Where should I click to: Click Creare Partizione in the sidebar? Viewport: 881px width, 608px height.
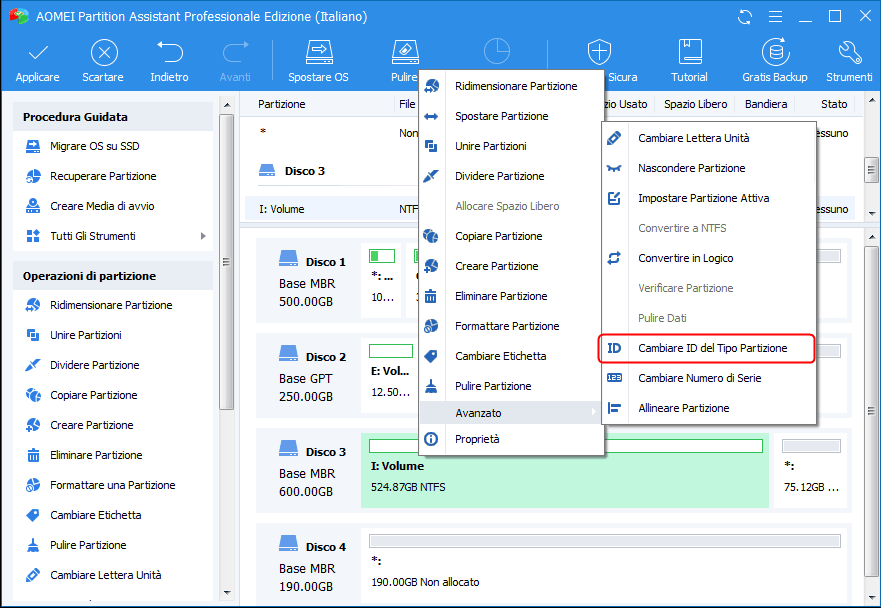[x=92, y=425]
